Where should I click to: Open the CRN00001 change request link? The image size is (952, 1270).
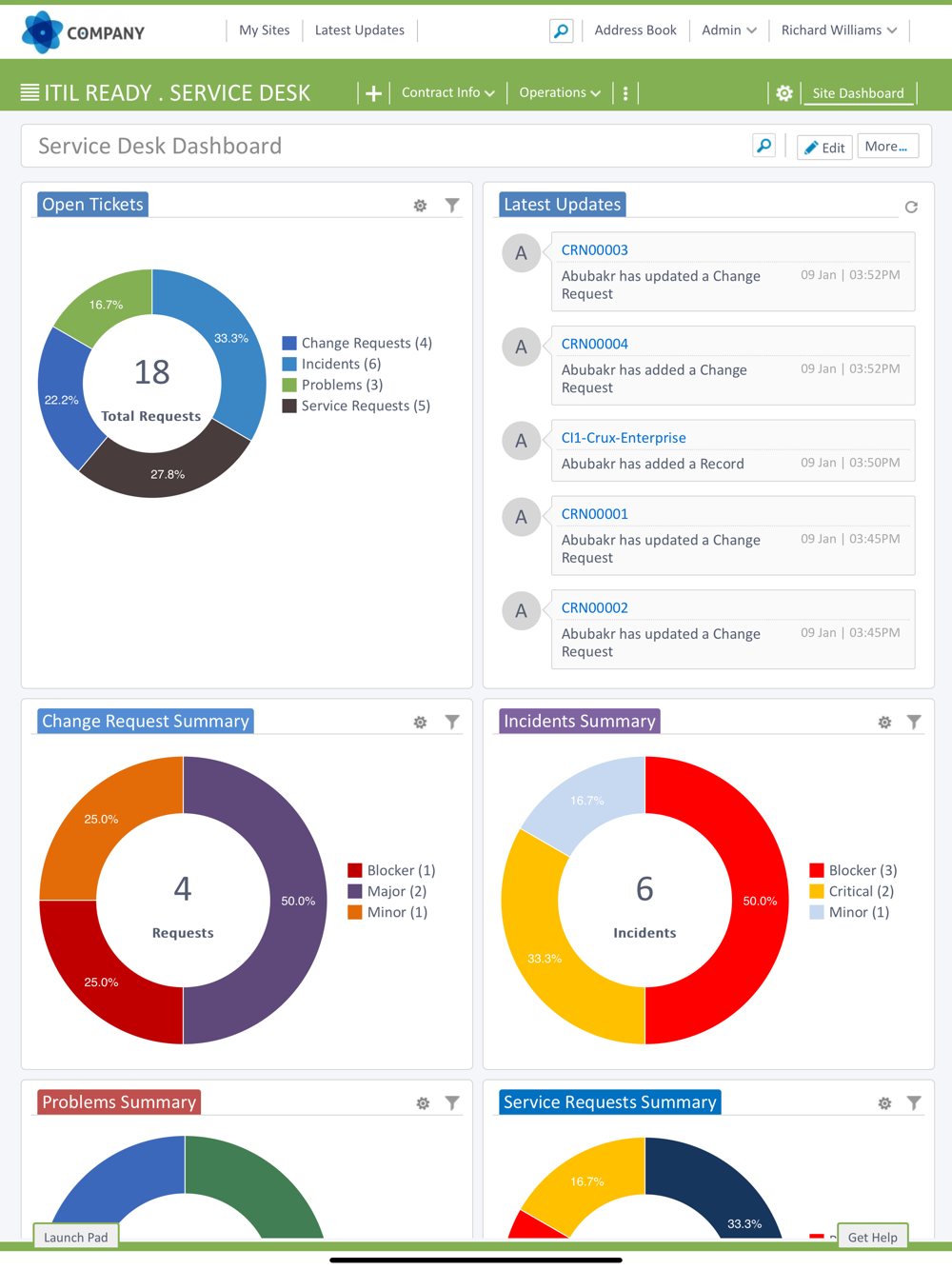(x=595, y=514)
